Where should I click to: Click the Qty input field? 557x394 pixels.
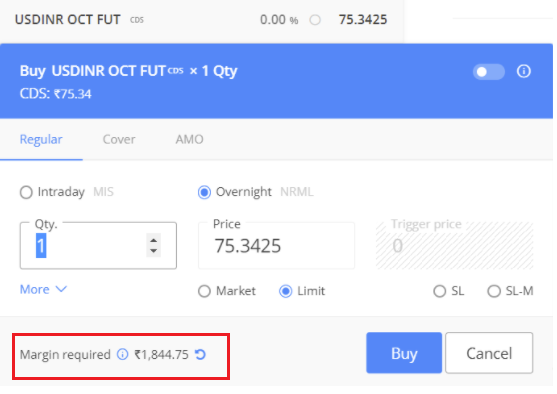(x=98, y=245)
